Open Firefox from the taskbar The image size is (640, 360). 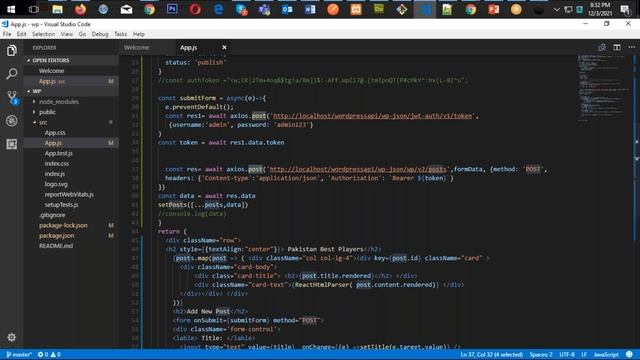(80, 9)
